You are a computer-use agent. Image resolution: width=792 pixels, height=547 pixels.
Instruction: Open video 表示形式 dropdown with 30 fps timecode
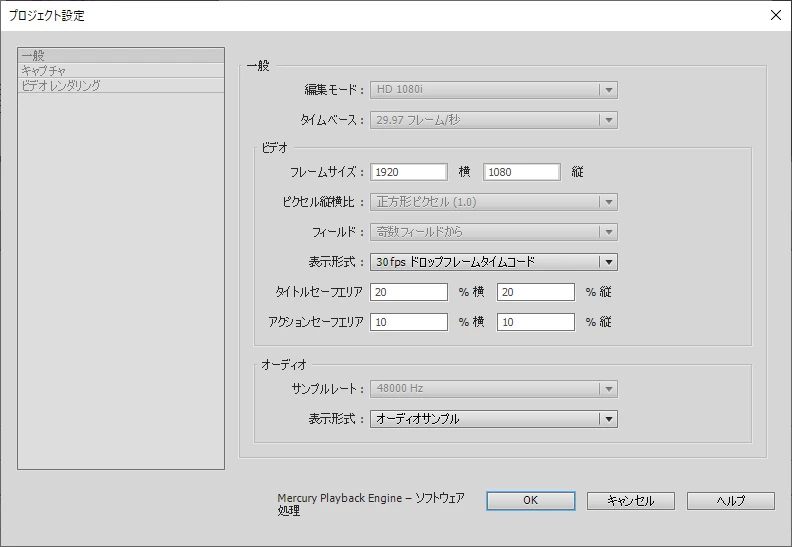tap(493, 262)
